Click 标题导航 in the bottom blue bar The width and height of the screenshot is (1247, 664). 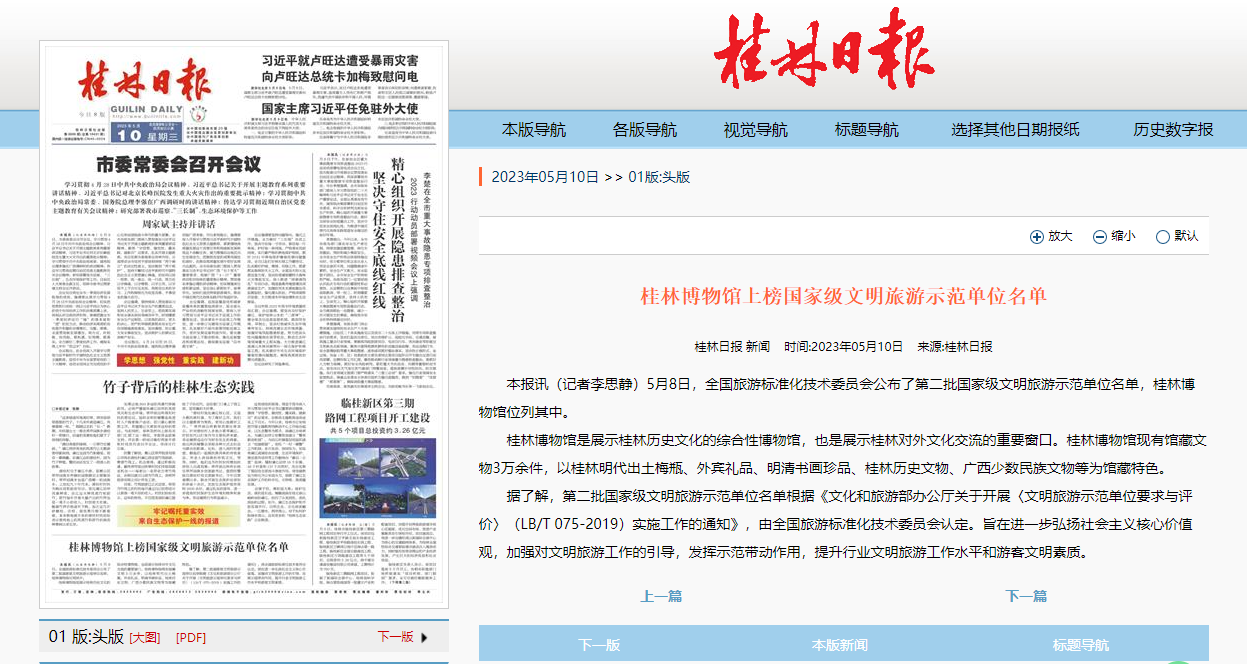click(1081, 645)
